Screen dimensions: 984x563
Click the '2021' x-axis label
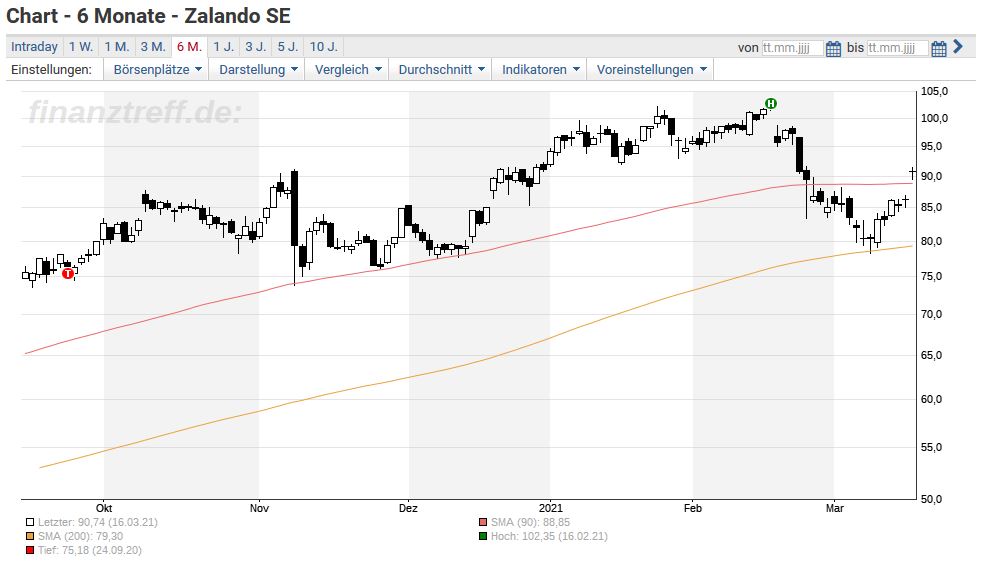pos(550,508)
